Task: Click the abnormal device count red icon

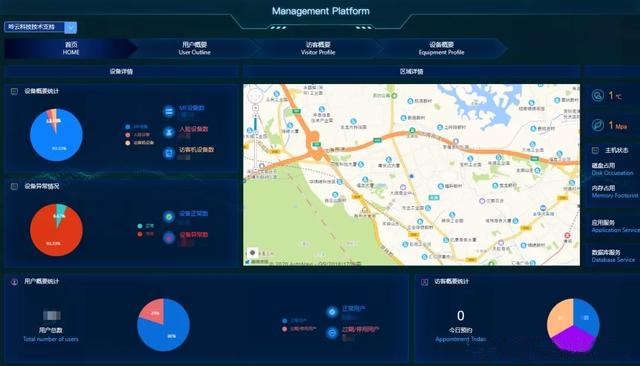Action: (169, 237)
